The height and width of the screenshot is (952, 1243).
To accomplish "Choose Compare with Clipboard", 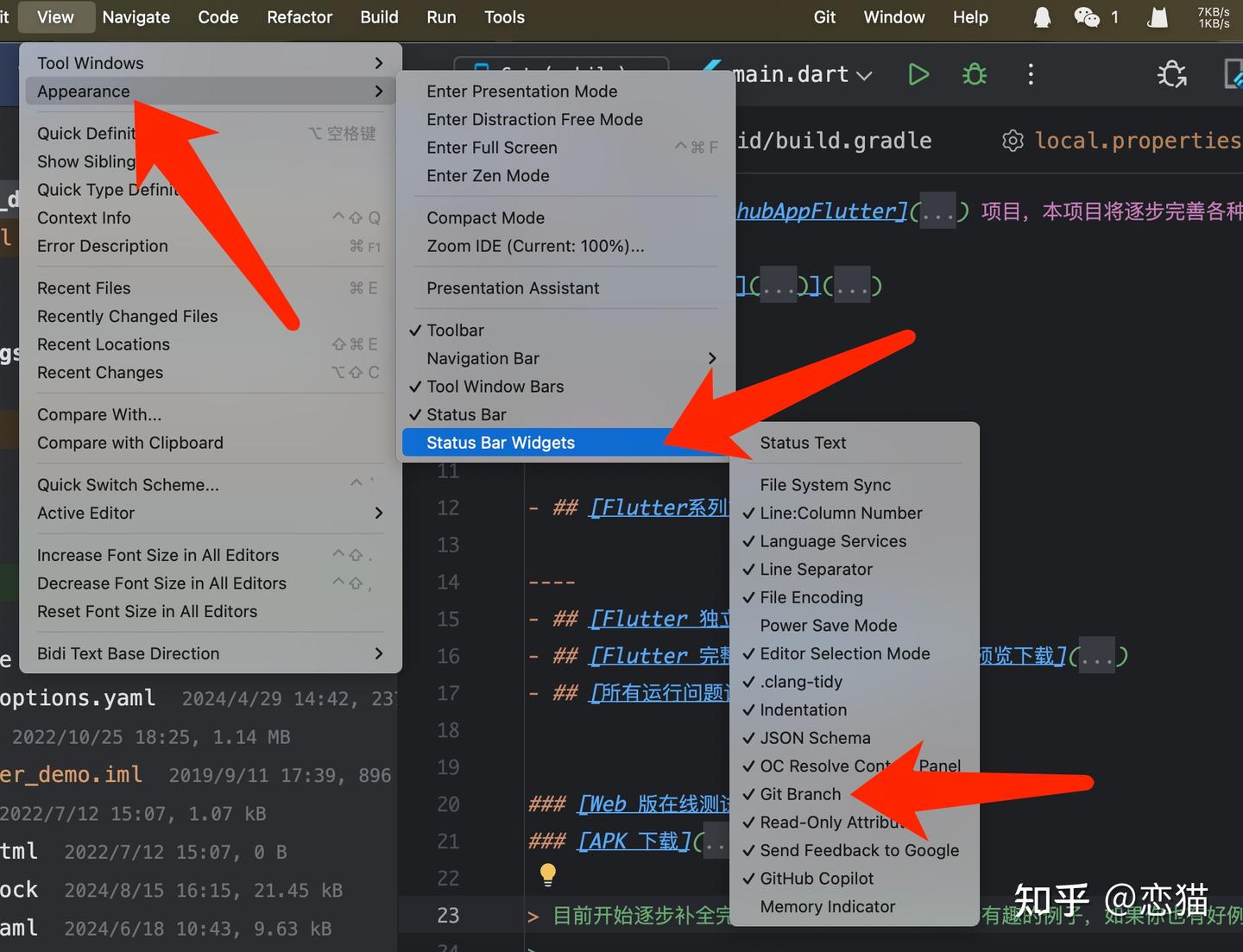I will 129,443.
